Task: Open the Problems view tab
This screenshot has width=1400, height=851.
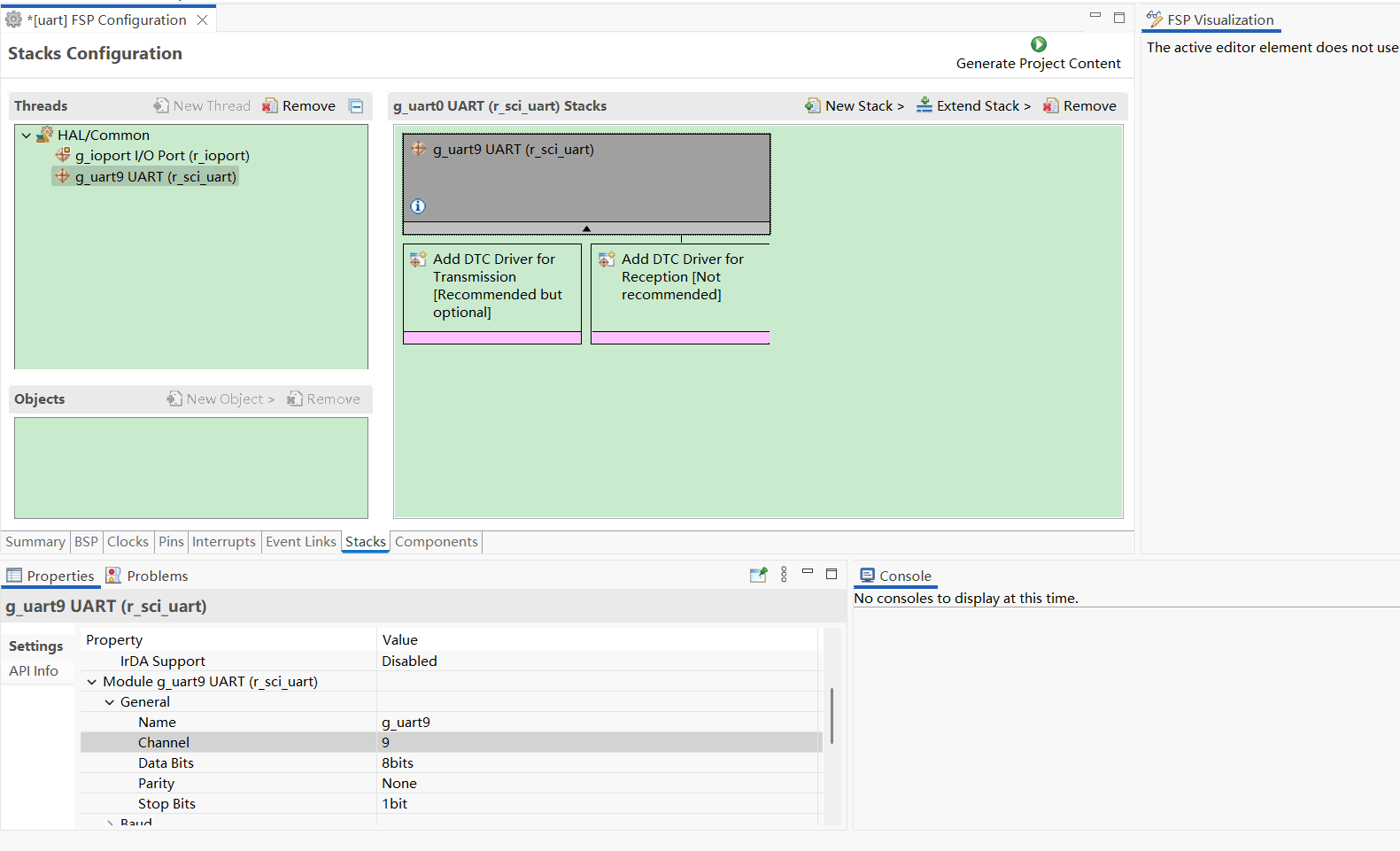Action: point(147,576)
